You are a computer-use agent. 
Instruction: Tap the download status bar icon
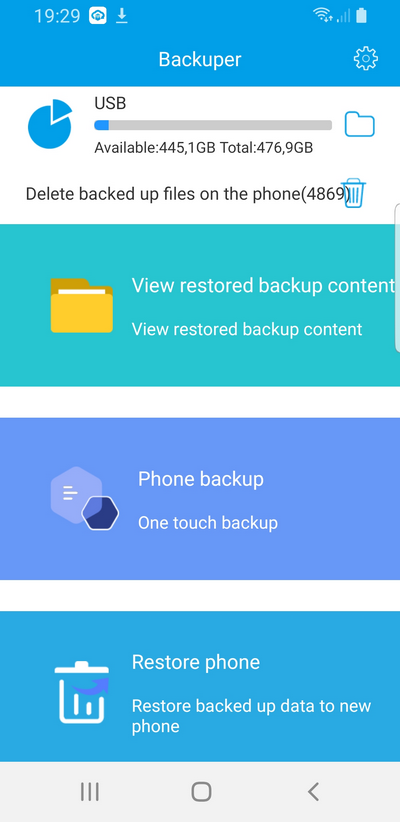[122, 16]
